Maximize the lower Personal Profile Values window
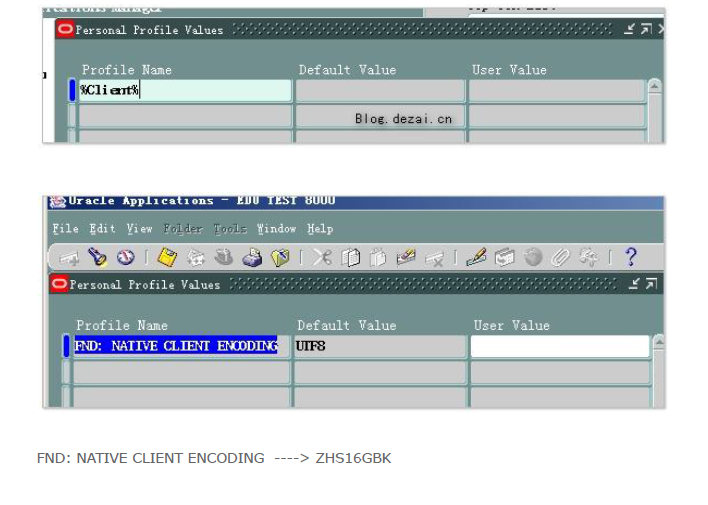The height and width of the screenshot is (505, 708). coord(651,284)
